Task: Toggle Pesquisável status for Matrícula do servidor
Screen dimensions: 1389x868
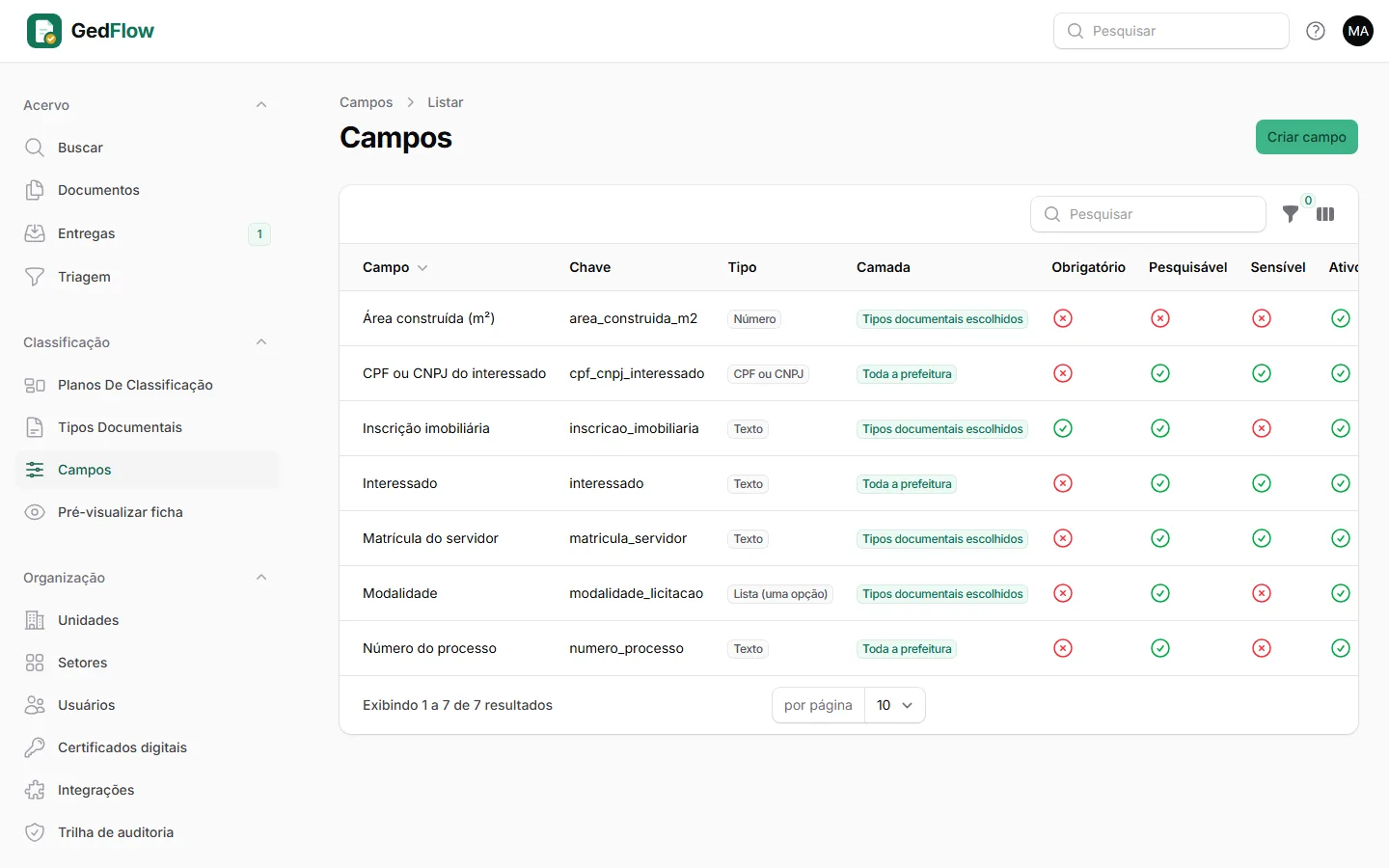Action: click(1160, 538)
